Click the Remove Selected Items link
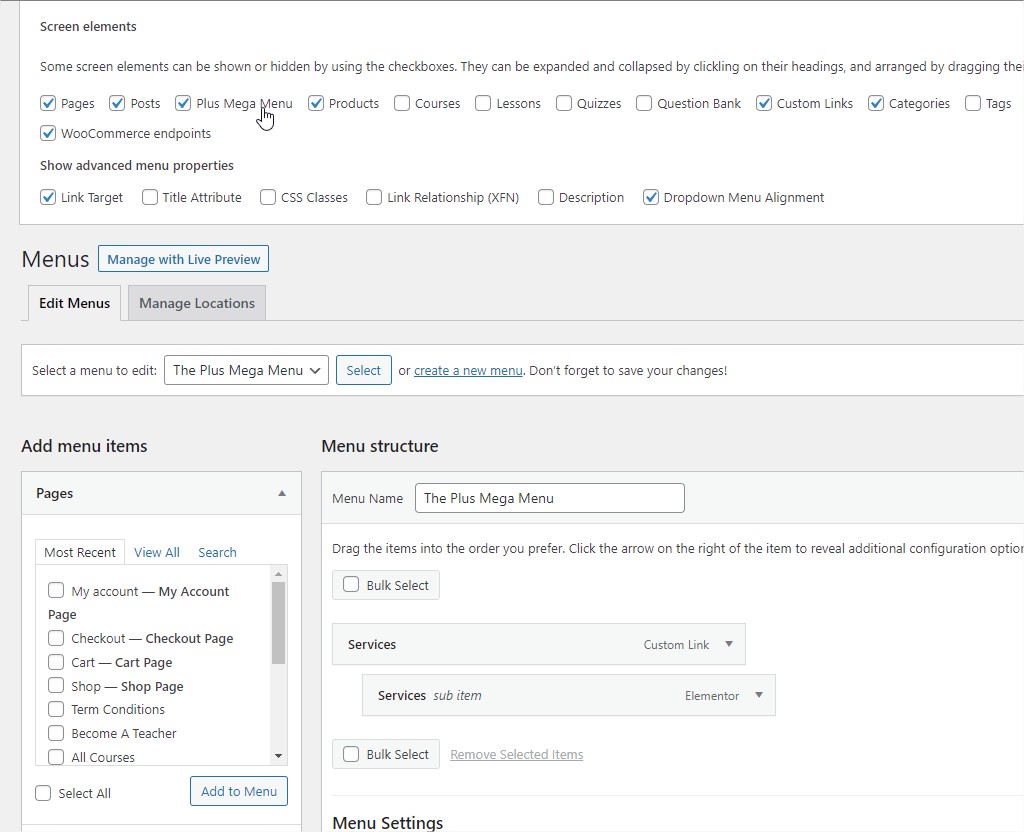The height and width of the screenshot is (832, 1024). [x=516, y=755]
